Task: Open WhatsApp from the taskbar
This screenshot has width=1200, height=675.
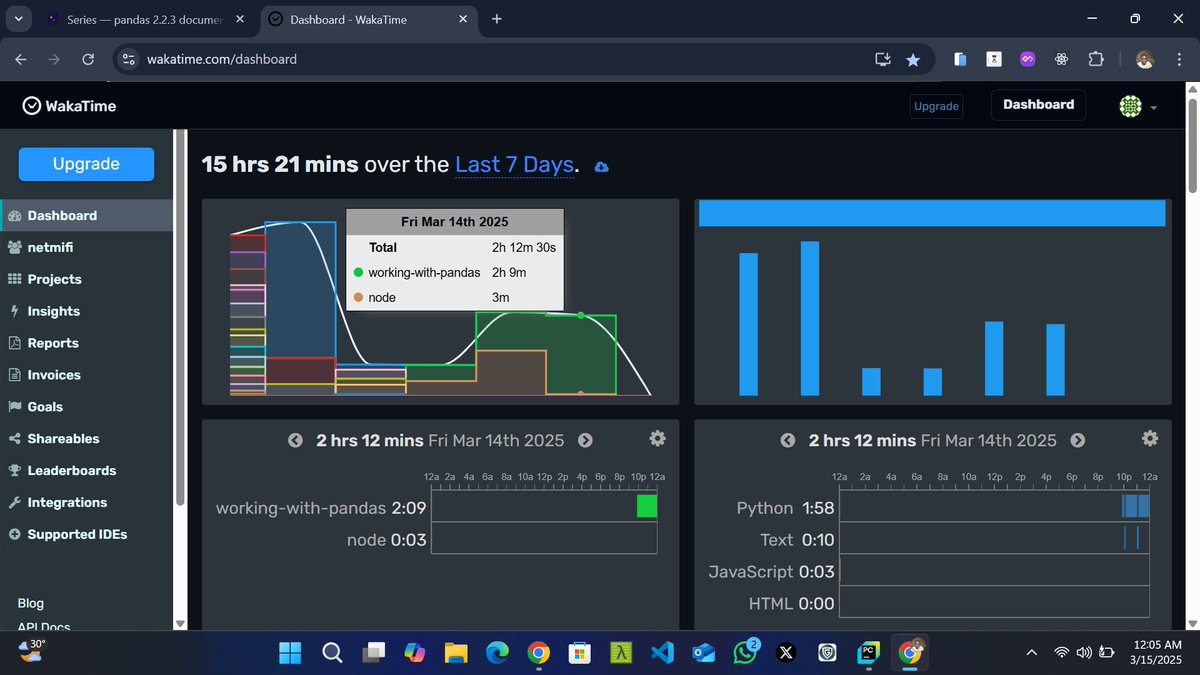Action: click(744, 653)
